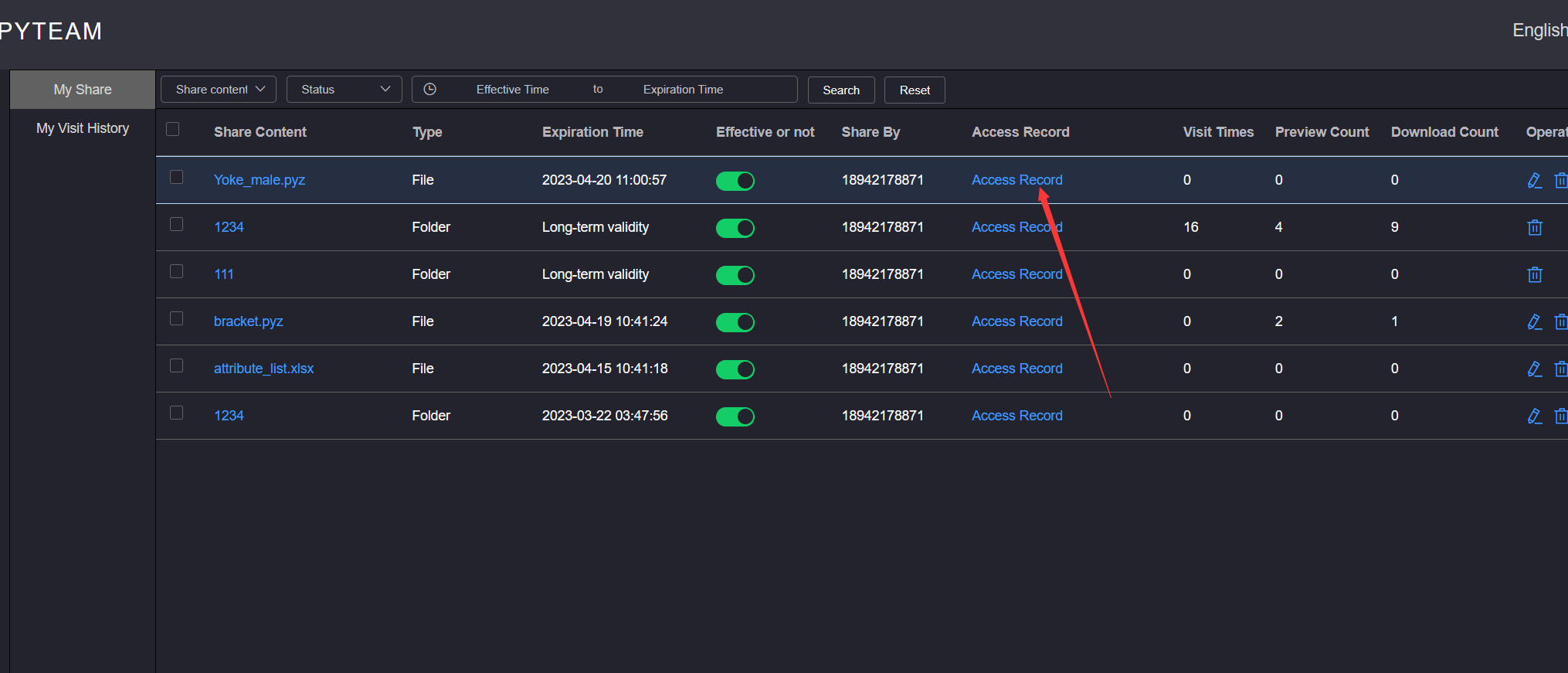Disable effective switch for long-term 1234 folder
1568x673 pixels.
735,228
